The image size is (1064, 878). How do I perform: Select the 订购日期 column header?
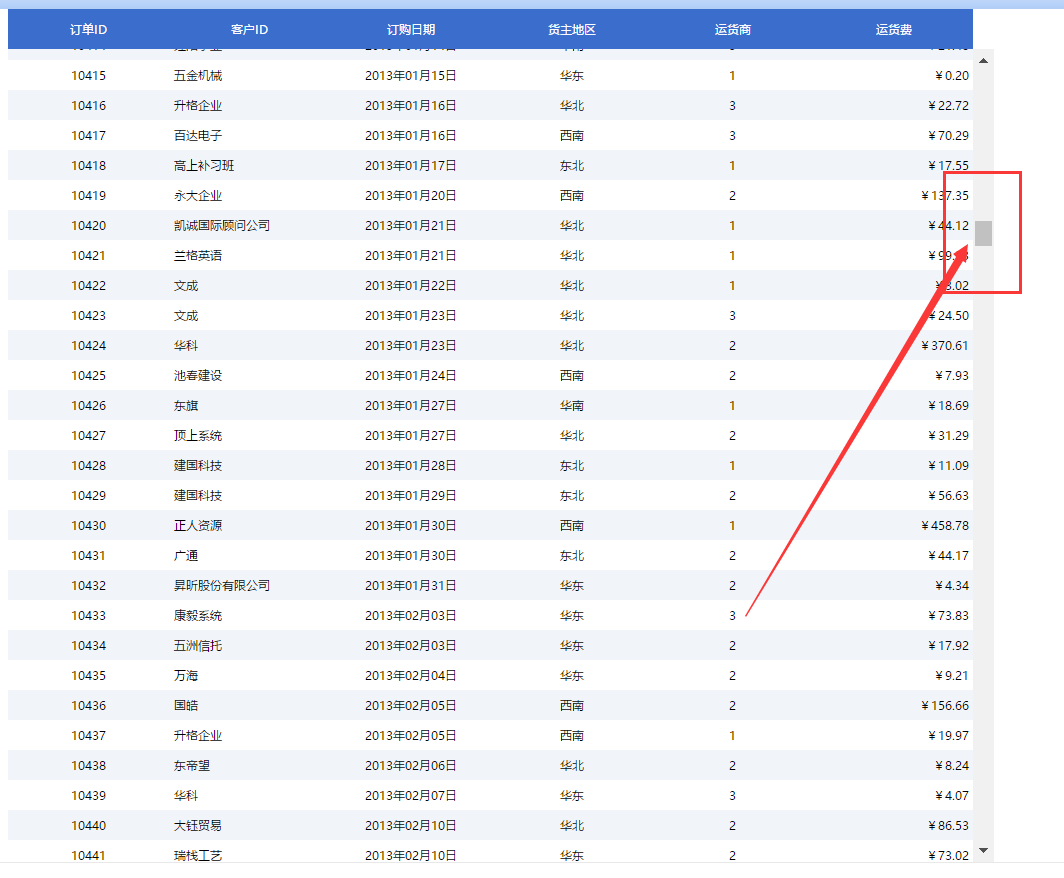(x=411, y=30)
